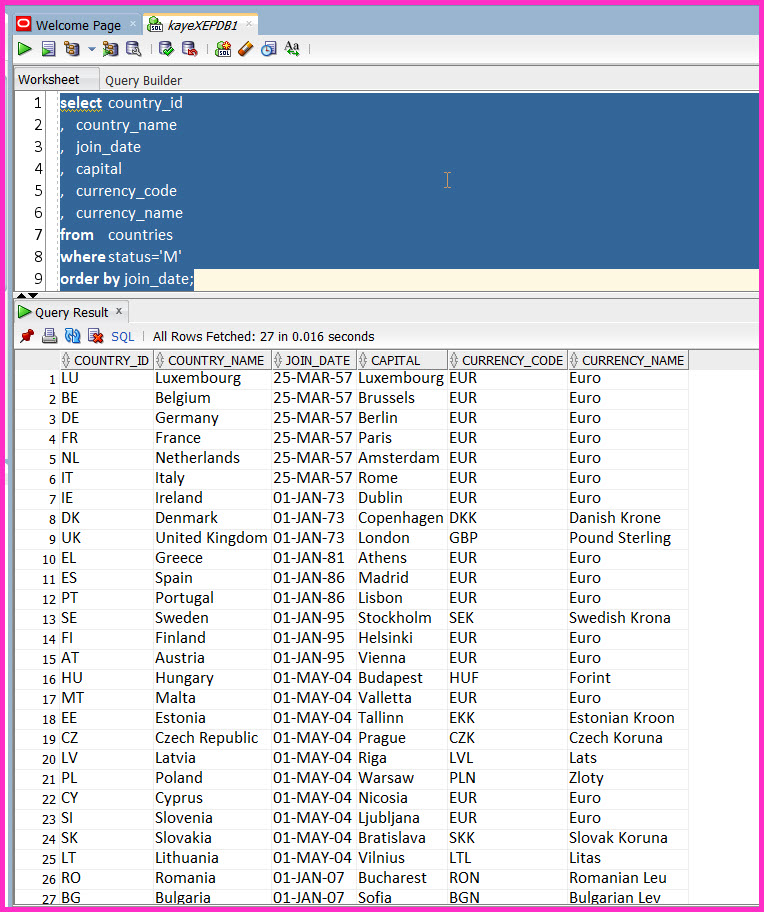Select the Vilnius capital cell
Image resolution: width=764 pixels, height=912 pixels.
402,858
